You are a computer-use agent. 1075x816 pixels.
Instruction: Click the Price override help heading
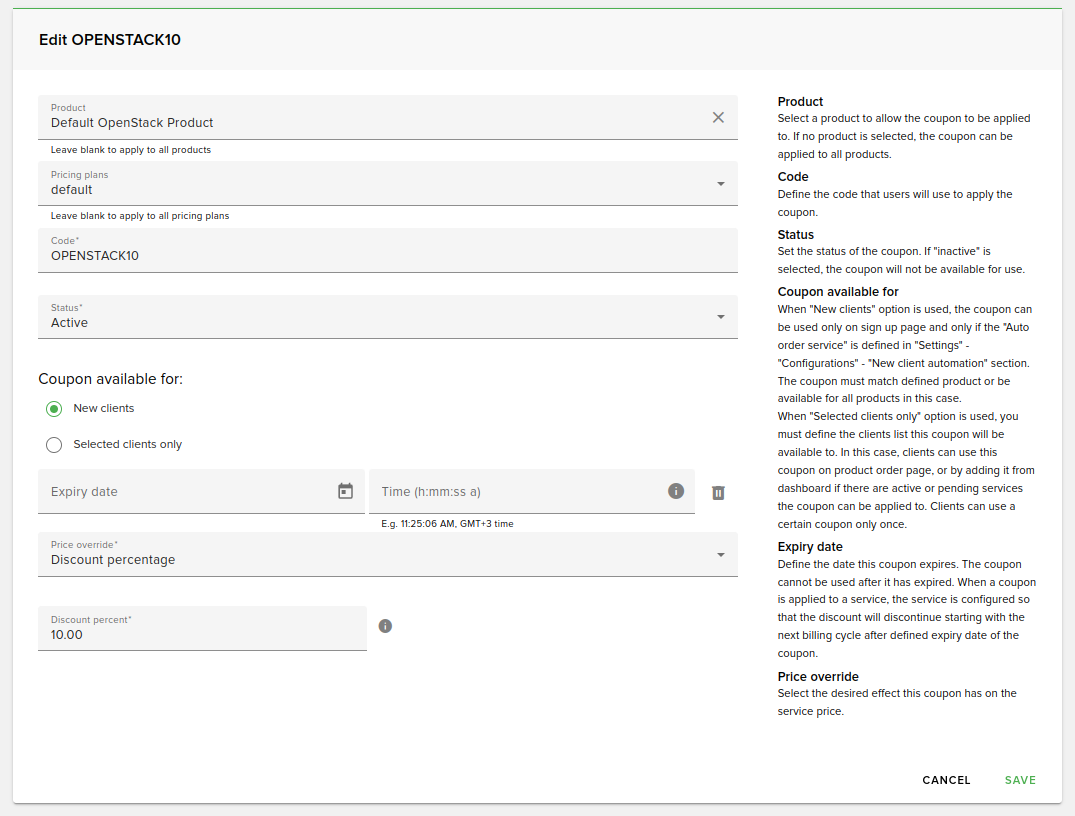[818, 676]
